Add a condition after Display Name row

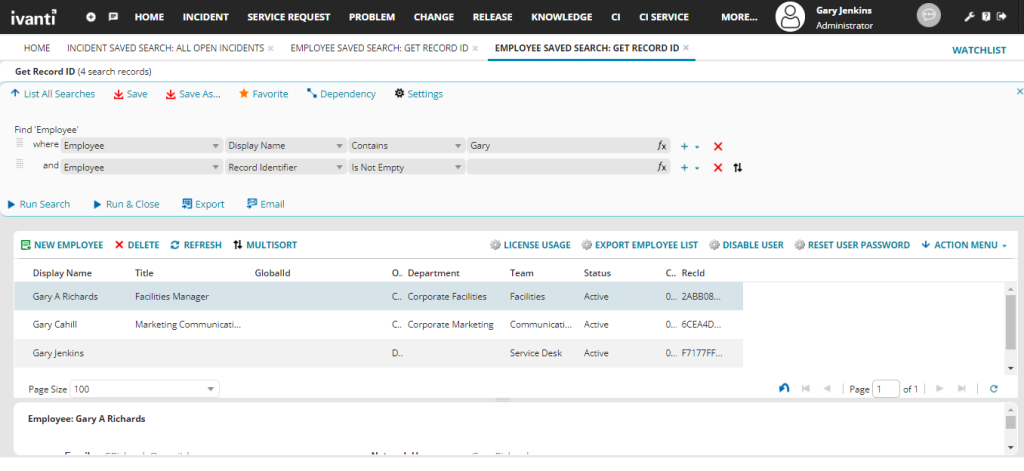pos(684,146)
